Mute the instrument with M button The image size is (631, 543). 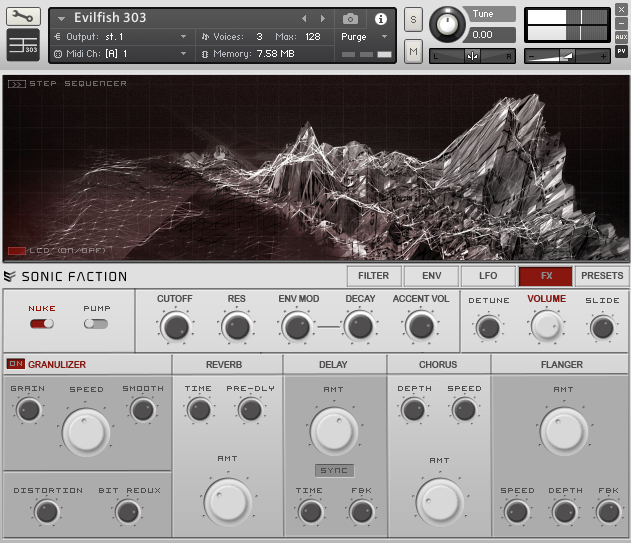pos(413,49)
